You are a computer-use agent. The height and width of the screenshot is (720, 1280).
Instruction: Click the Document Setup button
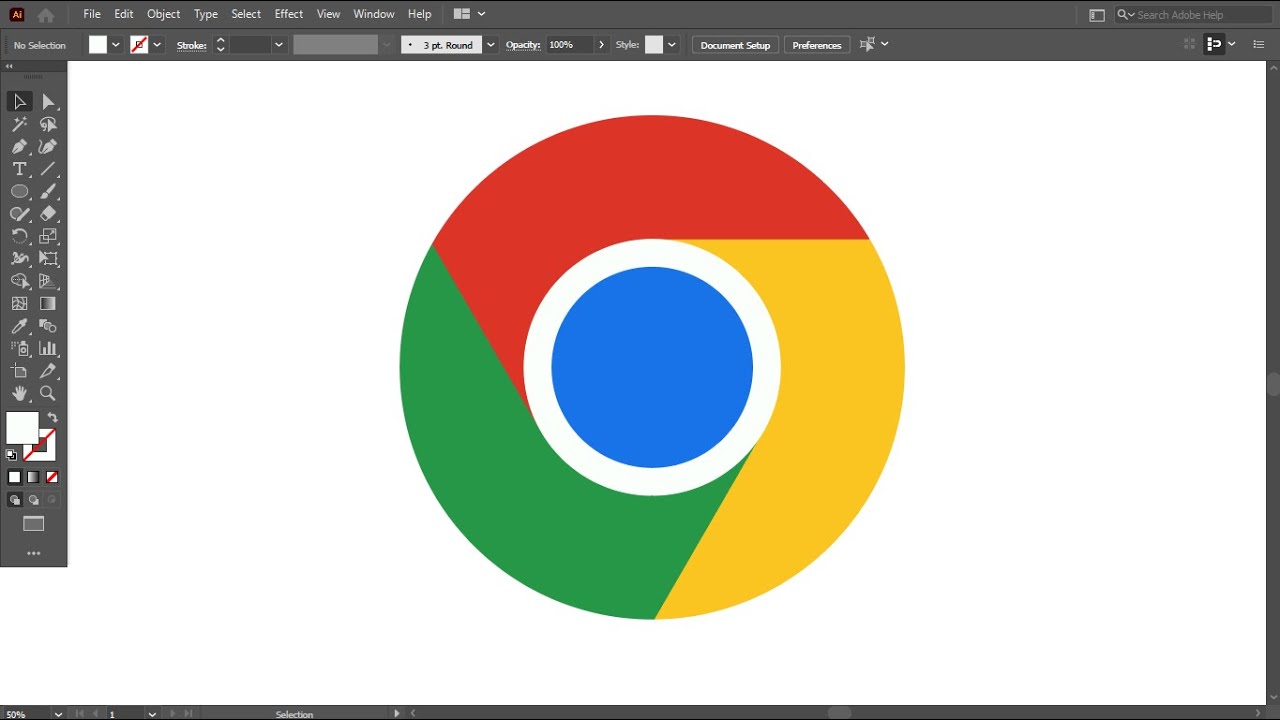[x=735, y=45]
